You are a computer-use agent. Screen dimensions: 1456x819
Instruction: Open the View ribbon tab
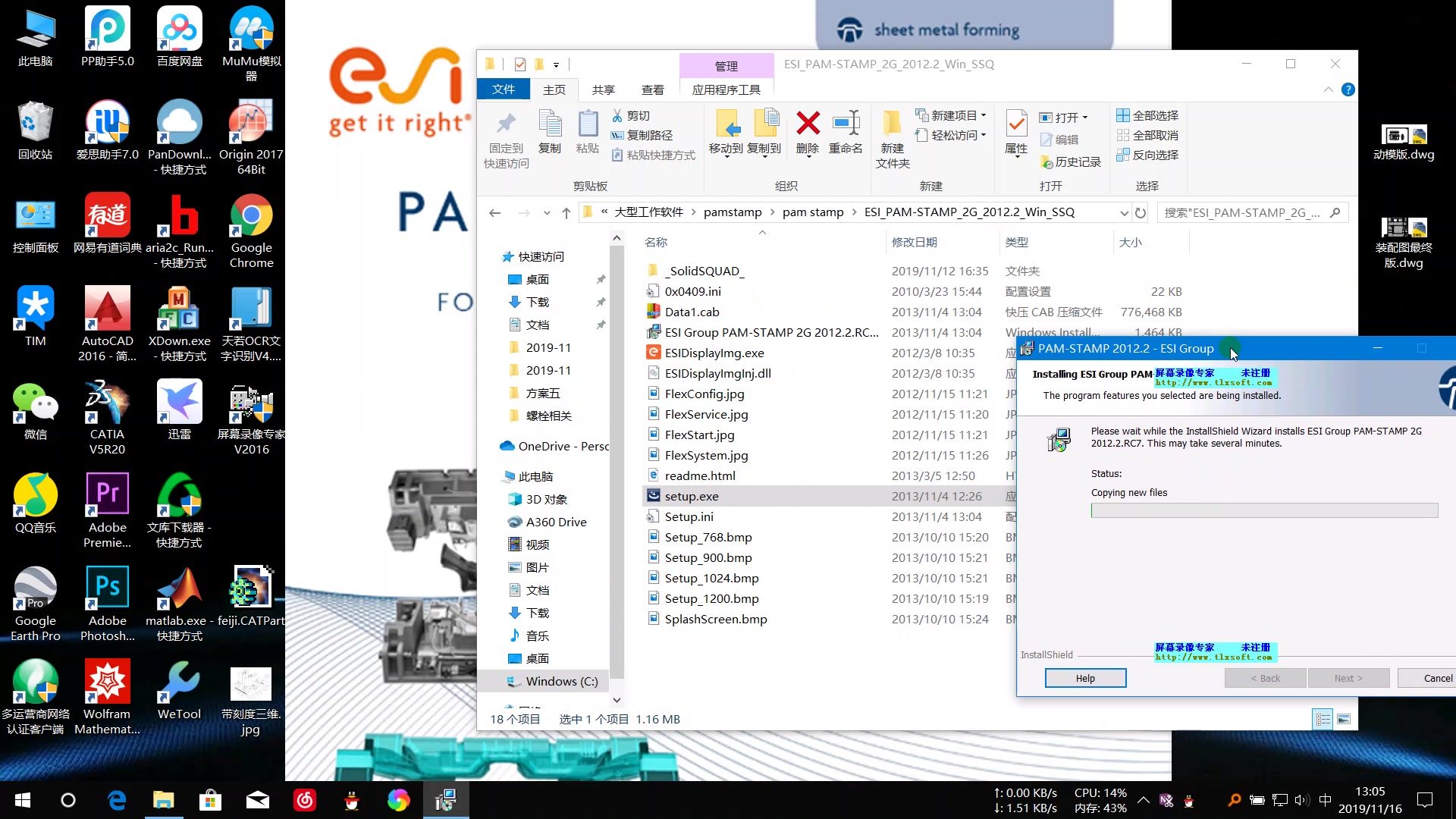click(x=652, y=89)
